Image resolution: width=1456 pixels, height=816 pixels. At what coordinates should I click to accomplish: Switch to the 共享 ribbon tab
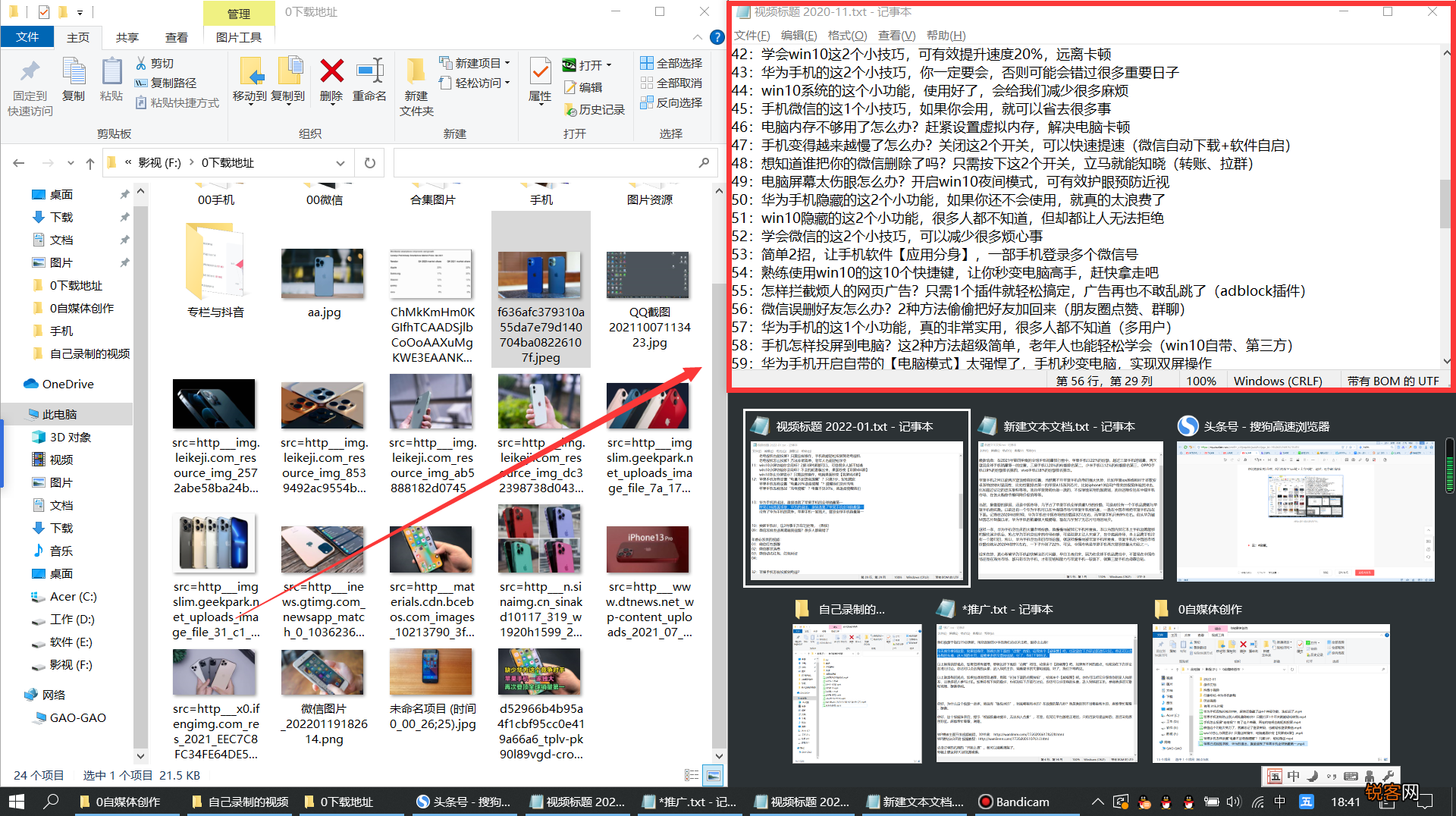[x=127, y=36]
